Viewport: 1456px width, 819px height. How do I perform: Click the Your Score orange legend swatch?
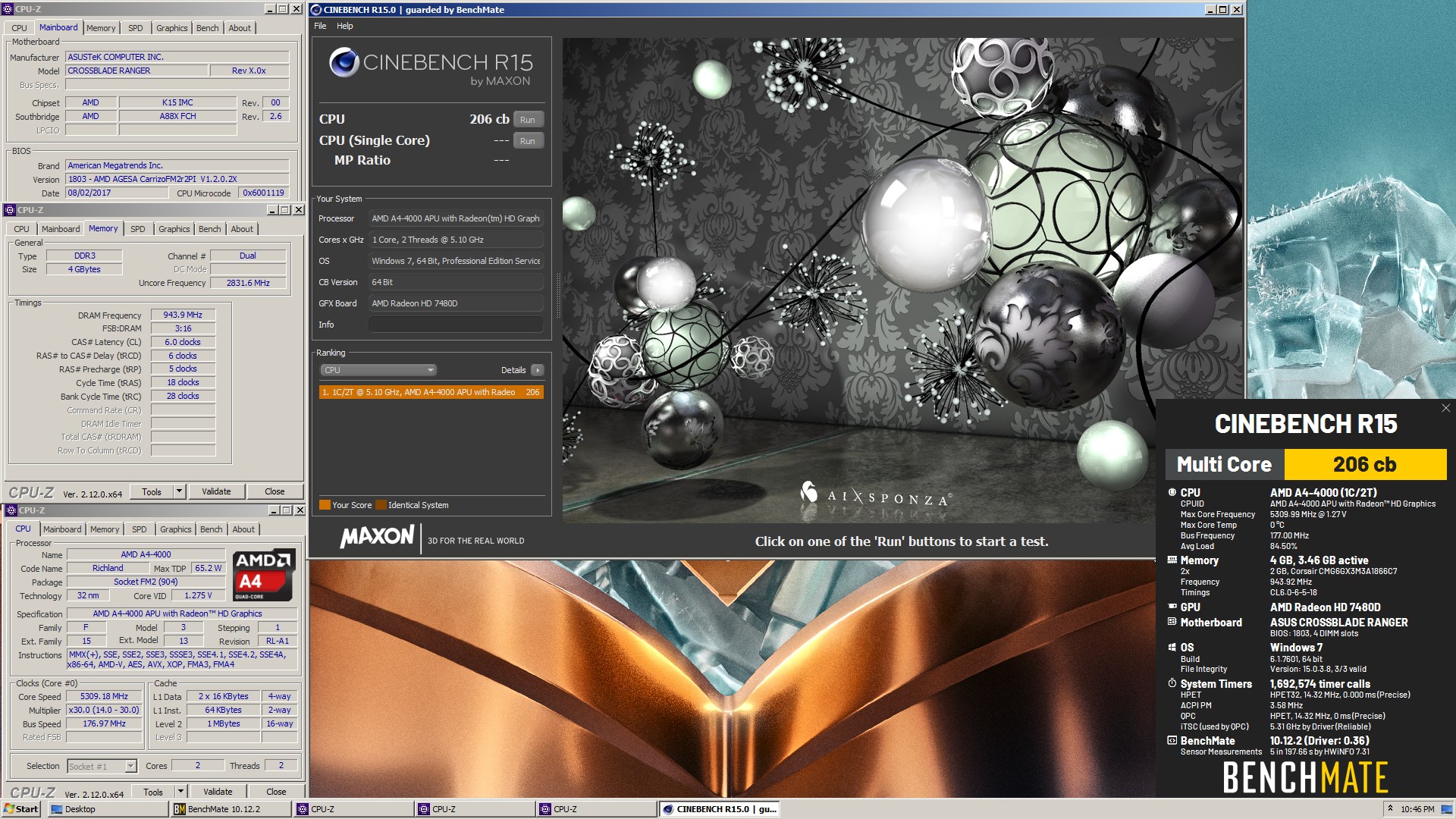[x=325, y=505]
